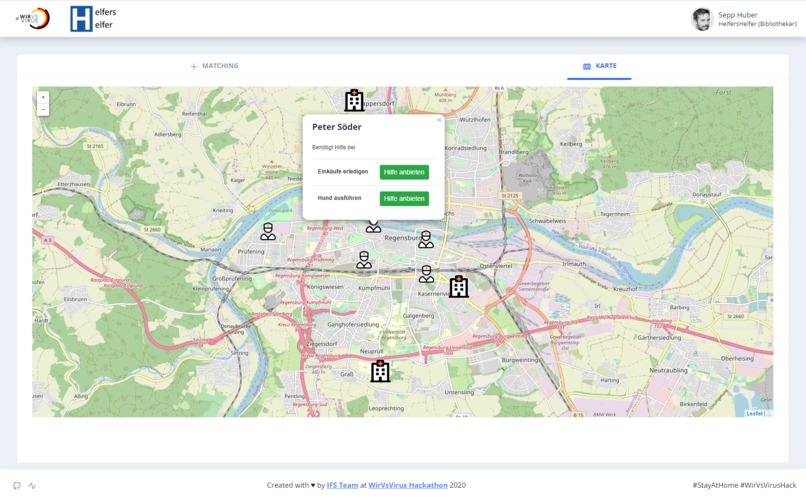Open the IFS Team link
806x500 pixels.
click(x=342, y=485)
